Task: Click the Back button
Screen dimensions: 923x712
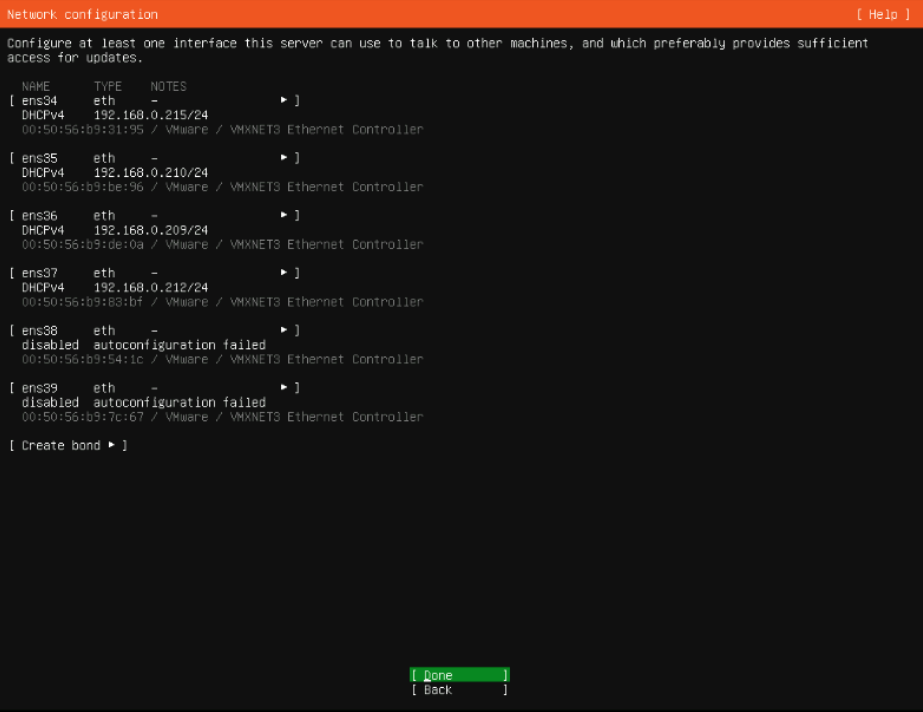Action: [x=460, y=690]
